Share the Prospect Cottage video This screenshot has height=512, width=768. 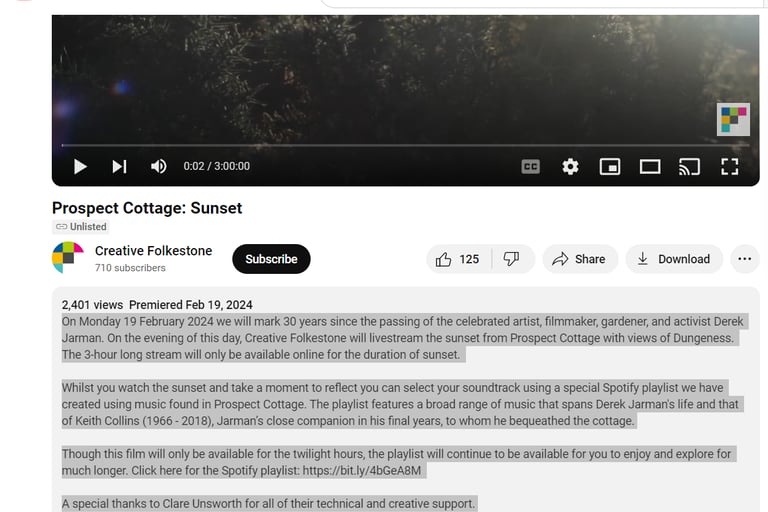pos(579,259)
